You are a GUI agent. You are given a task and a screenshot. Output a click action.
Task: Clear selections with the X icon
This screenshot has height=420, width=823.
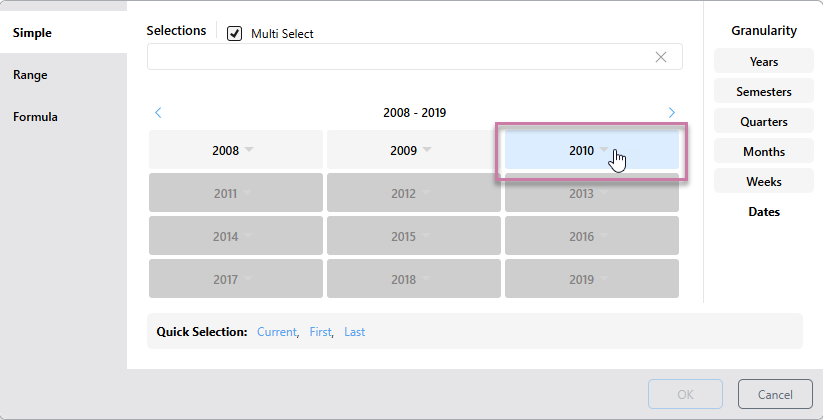point(660,57)
